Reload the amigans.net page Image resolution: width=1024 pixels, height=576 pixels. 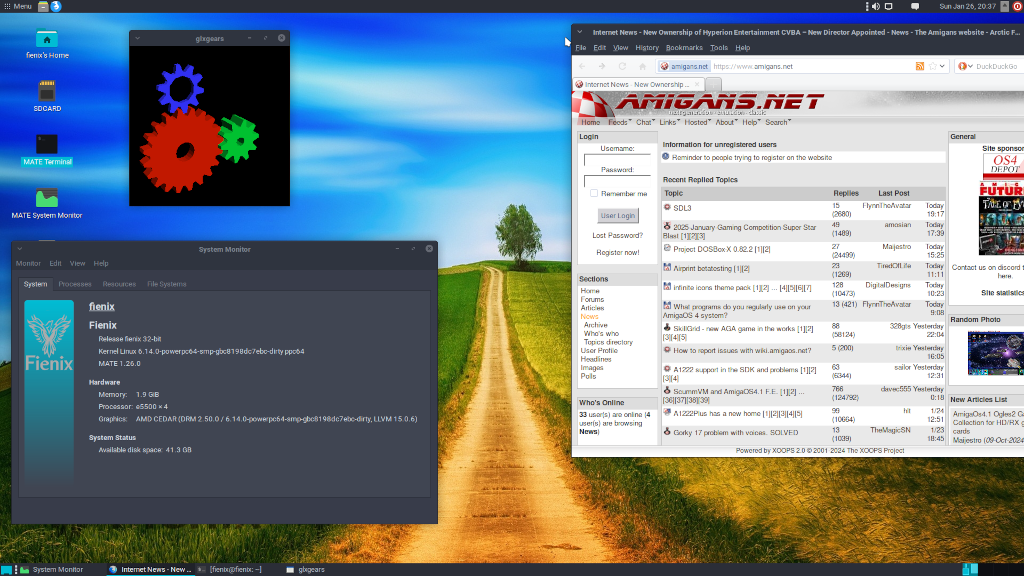(x=622, y=66)
